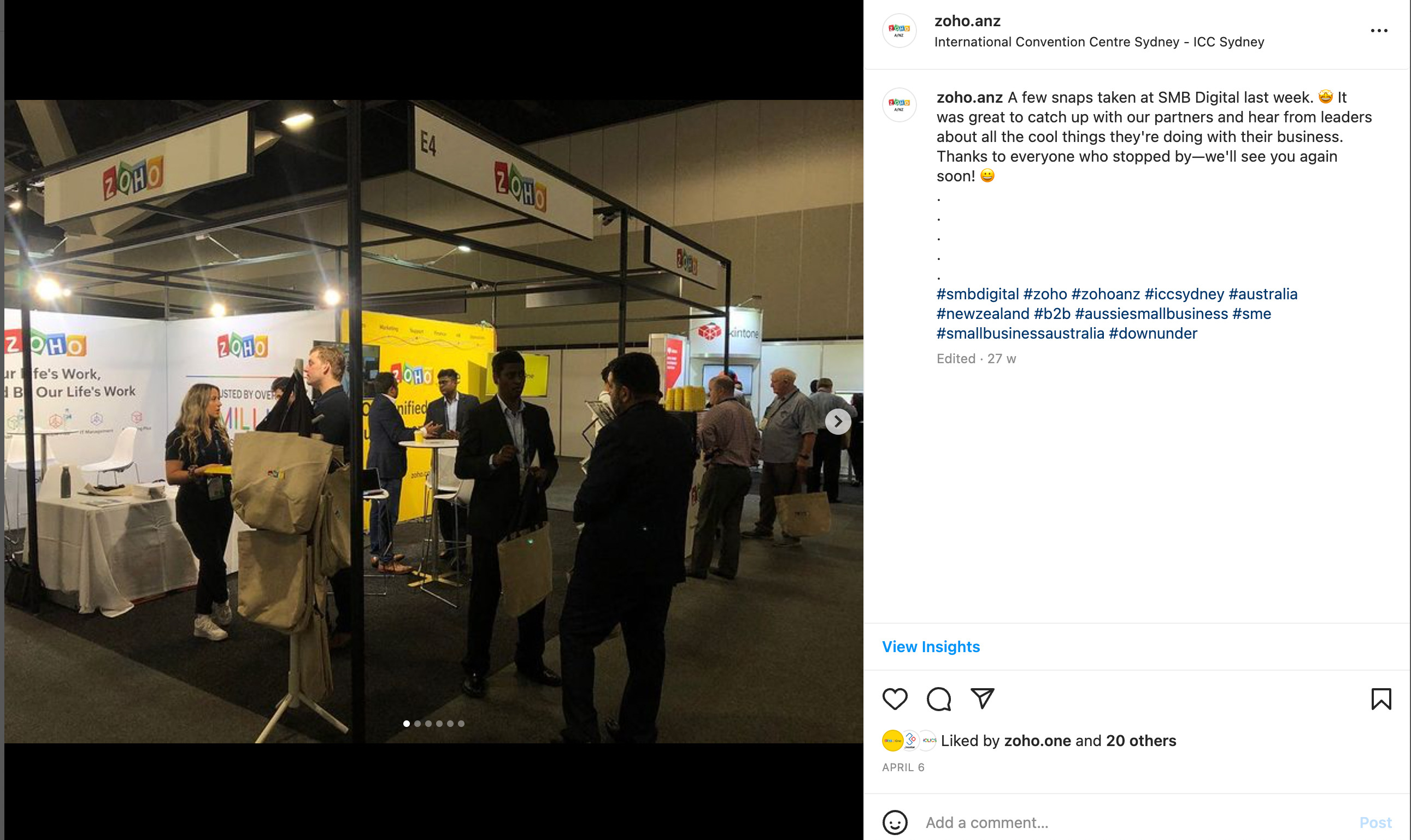
Task: Open the ICC Sydney location link
Action: [1099, 42]
